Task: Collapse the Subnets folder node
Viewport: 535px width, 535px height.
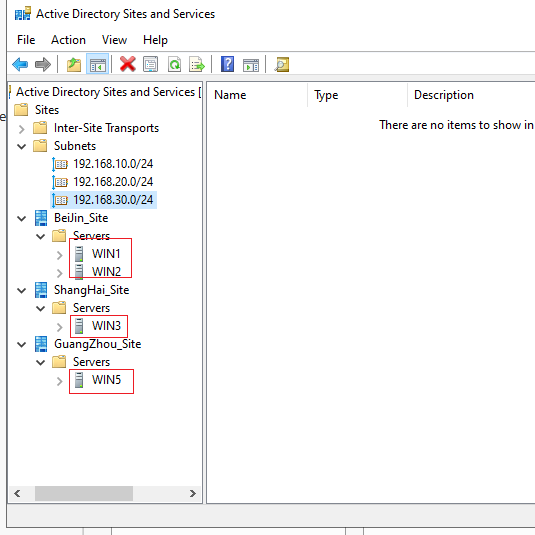Action: pyautogui.click(x=21, y=147)
